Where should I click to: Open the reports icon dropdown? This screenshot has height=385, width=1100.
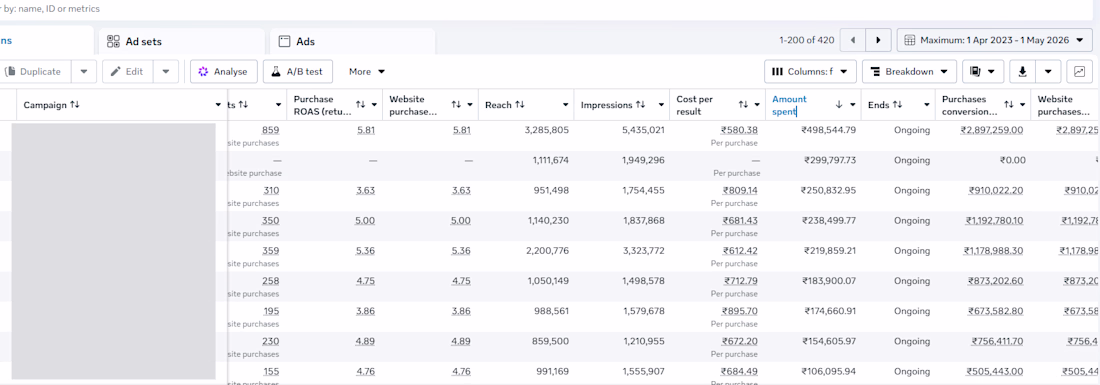tap(982, 72)
